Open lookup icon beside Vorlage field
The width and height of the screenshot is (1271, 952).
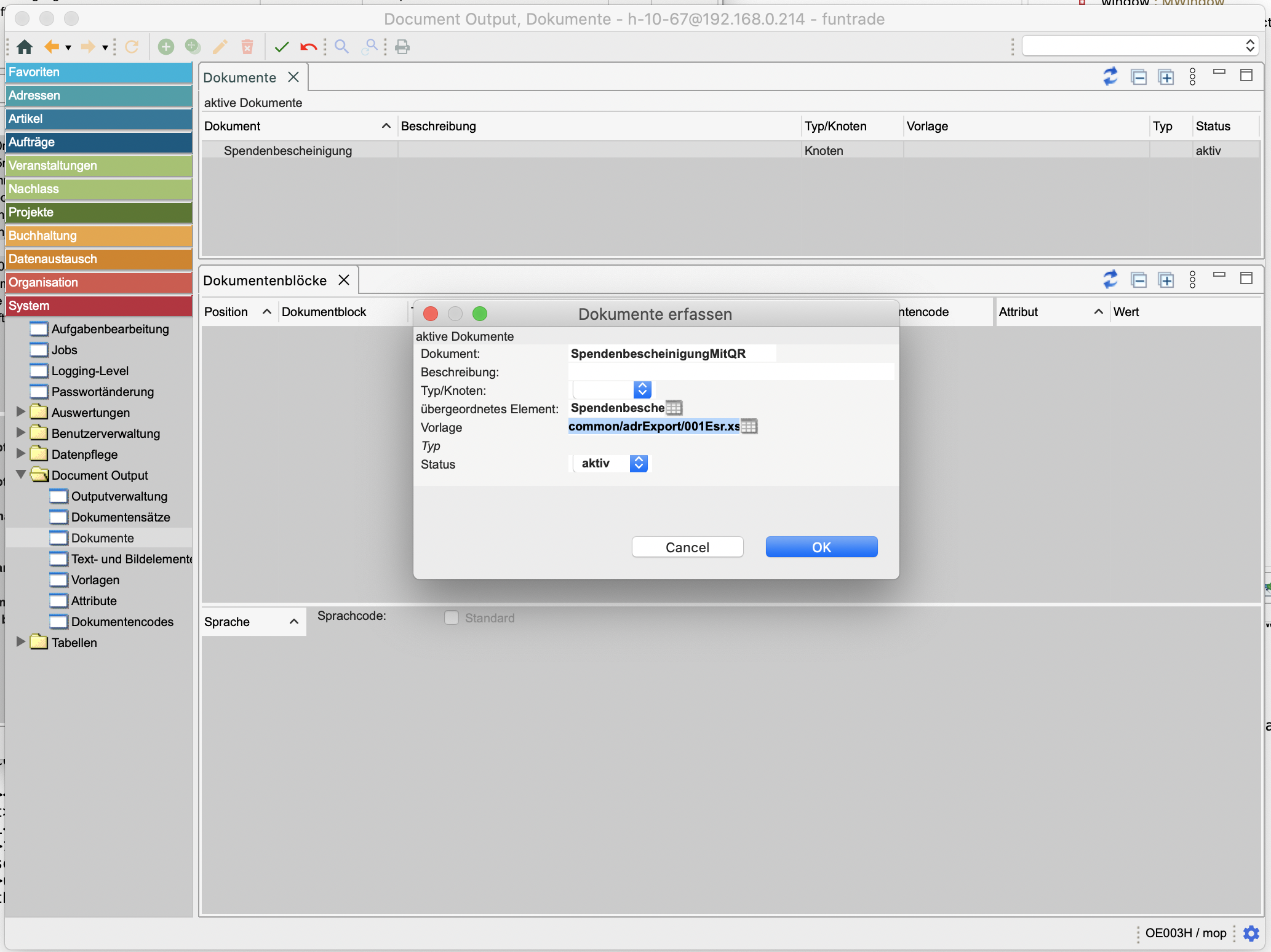pyautogui.click(x=749, y=426)
